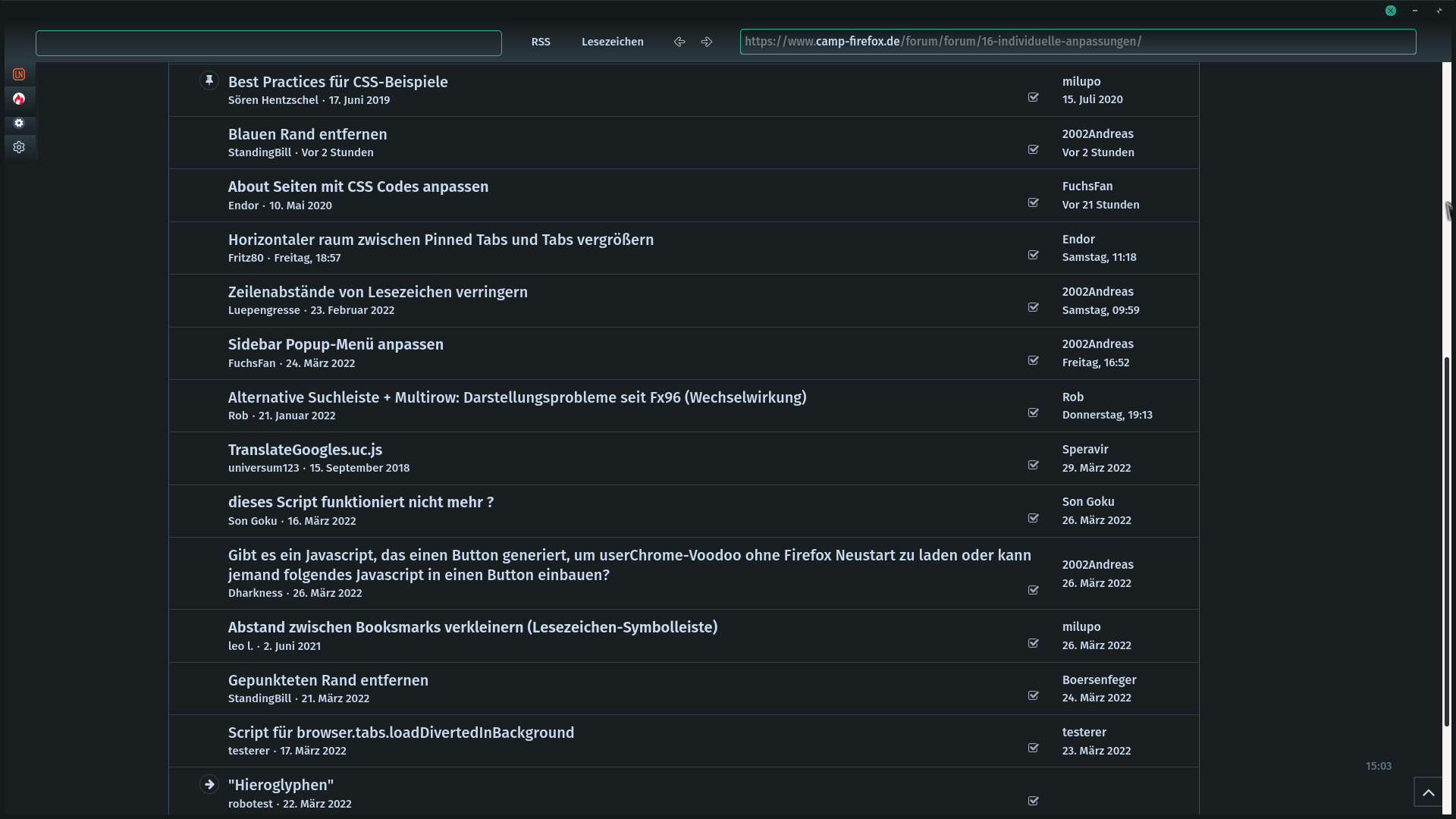Viewport: 1456px width, 819px height.
Task: Open user profile link "Boersenfeger"
Action: click(x=1099, y=679)
